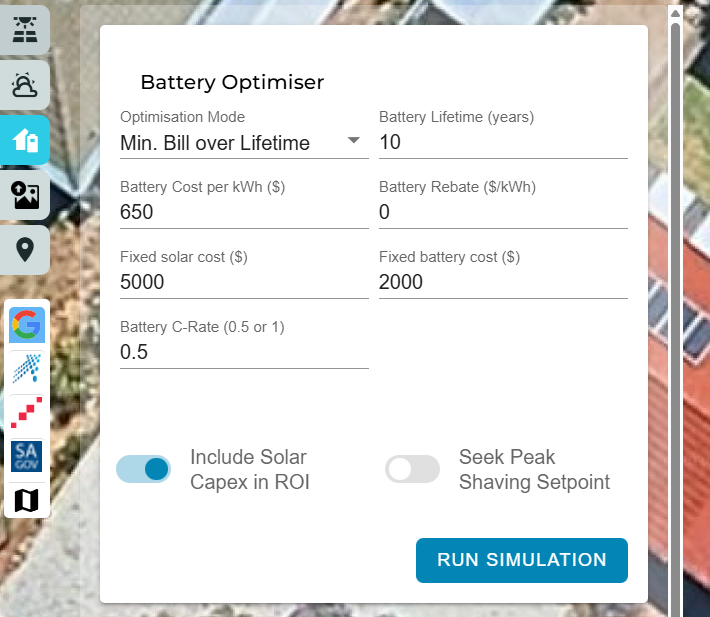Click the weather sun-cloud icon
The width and height of the screenshot is (710, 617).
pos(24,86)
